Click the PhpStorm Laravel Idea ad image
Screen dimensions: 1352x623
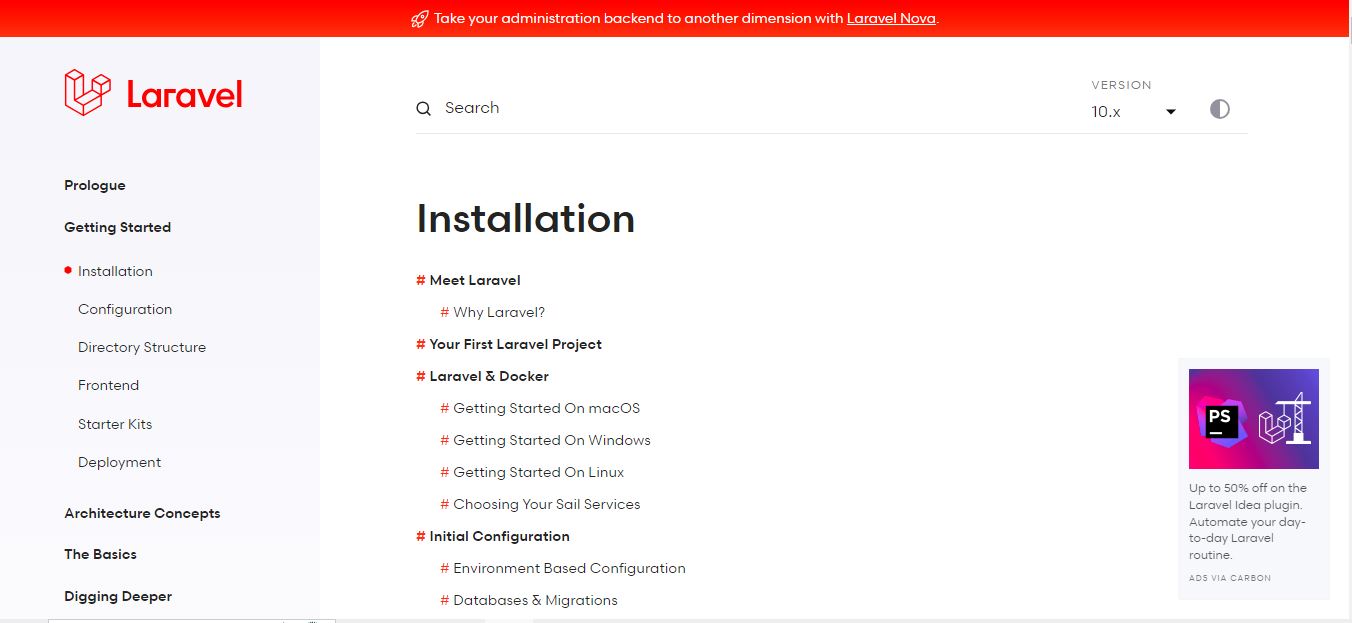tap(1253, 419)
